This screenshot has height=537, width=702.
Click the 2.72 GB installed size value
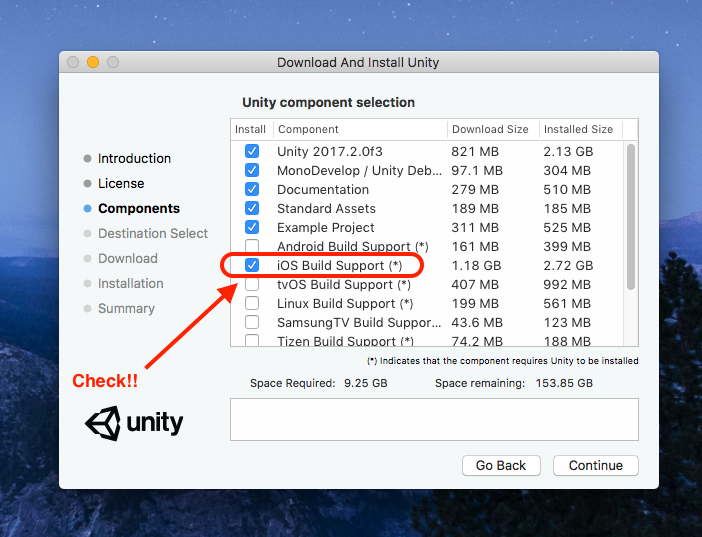[568, 266]
